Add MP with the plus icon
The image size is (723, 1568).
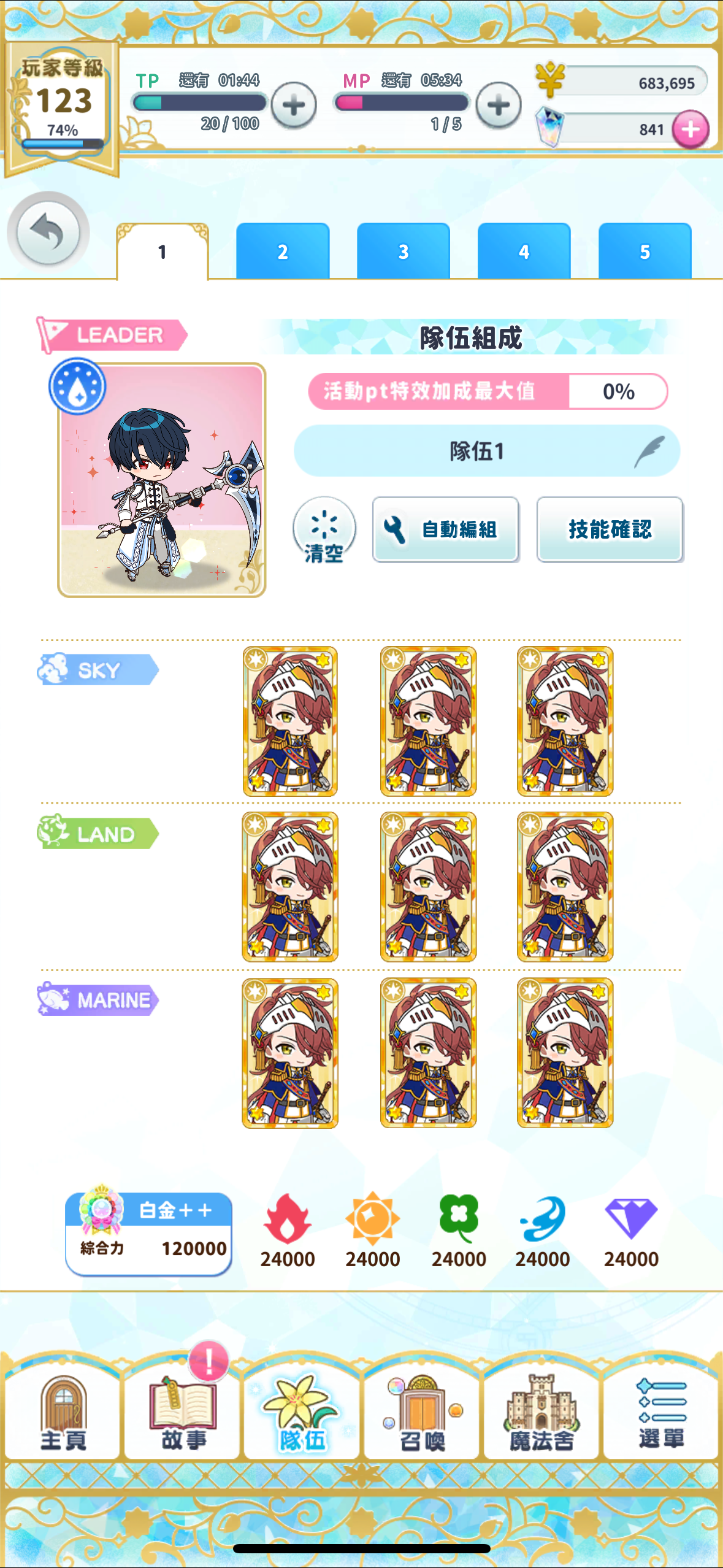pos(499,105)
